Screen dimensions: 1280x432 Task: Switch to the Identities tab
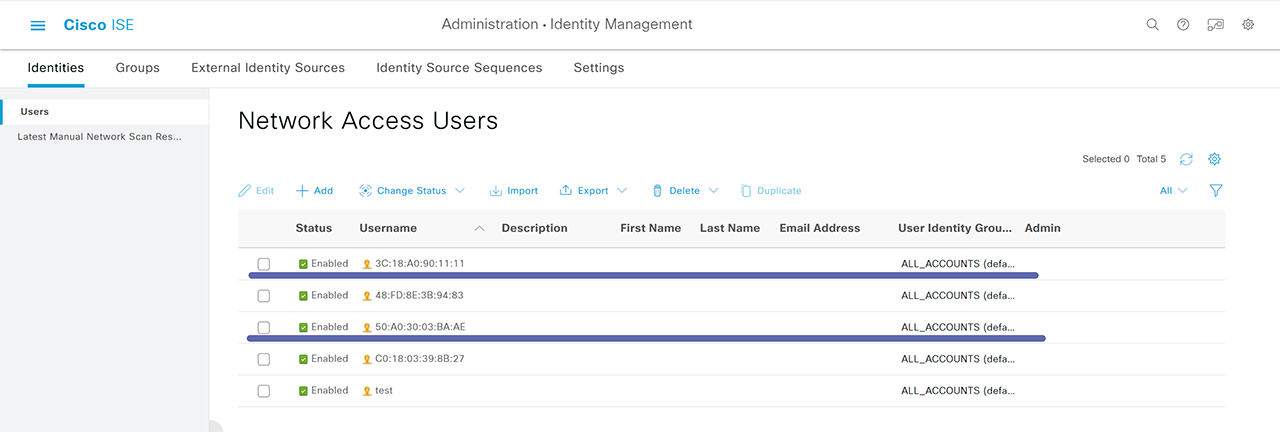pos(56,68)
